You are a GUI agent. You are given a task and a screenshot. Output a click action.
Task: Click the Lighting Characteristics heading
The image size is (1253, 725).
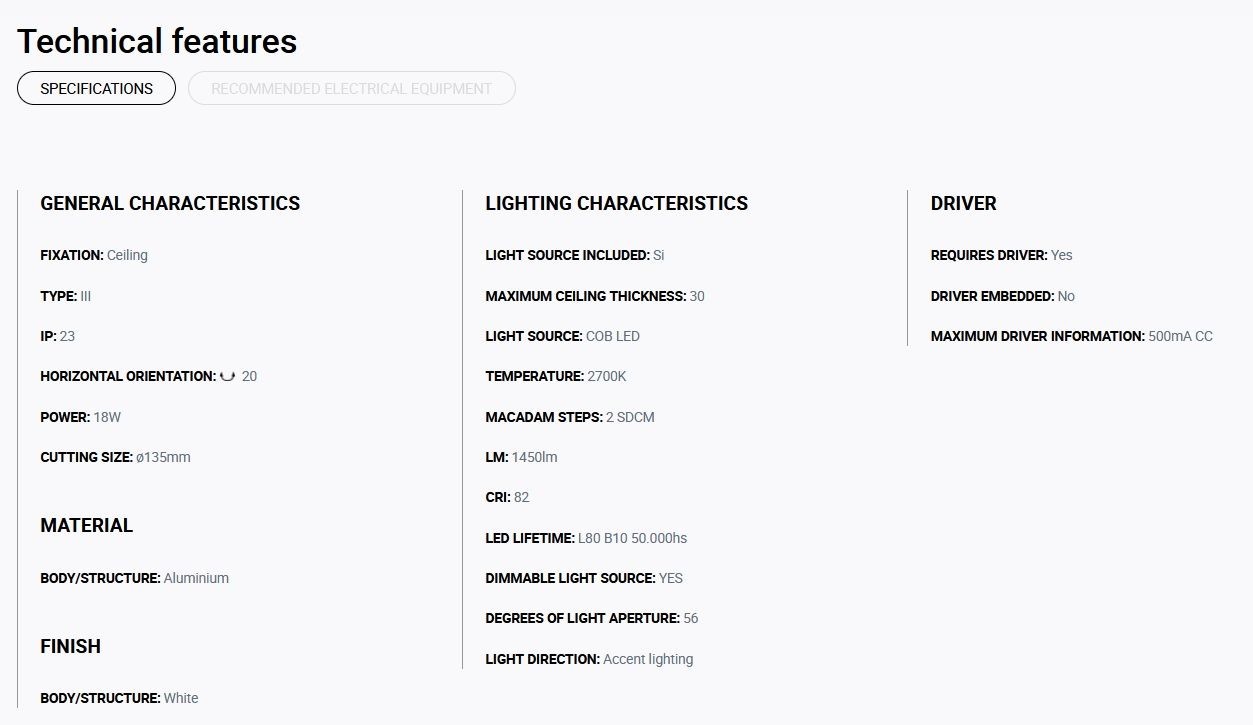point(616,203)
